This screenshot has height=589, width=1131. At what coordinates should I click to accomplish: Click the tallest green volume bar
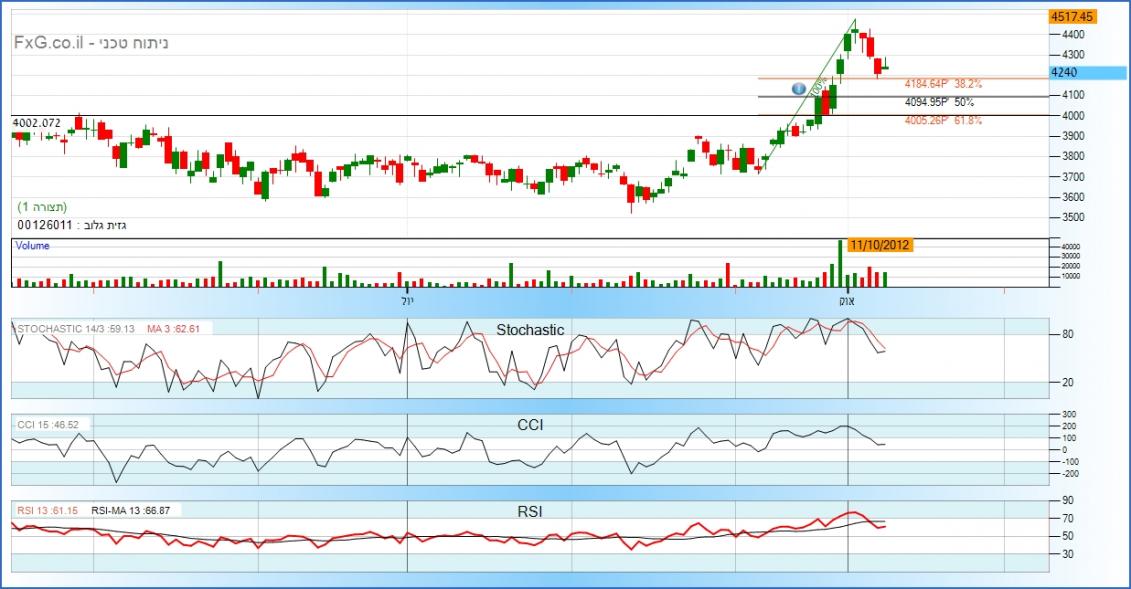pos(840,263)
